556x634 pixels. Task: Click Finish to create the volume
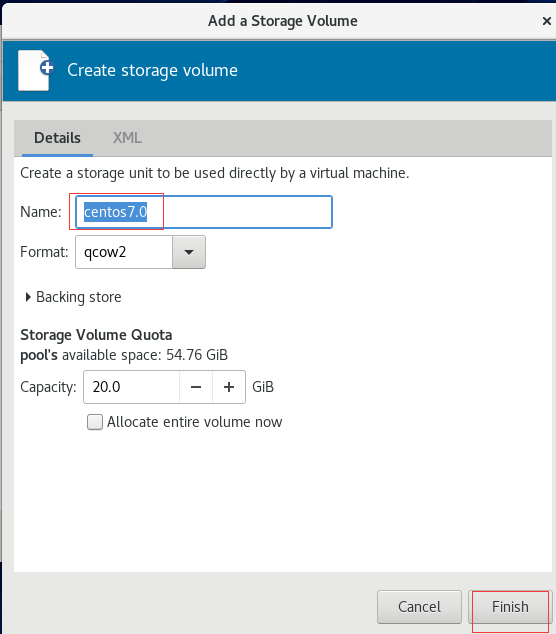[x=510, y=607]
